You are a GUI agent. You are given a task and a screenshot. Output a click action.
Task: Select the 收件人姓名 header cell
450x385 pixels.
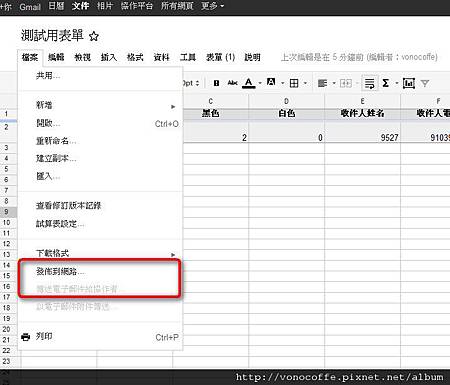point(362,113)
